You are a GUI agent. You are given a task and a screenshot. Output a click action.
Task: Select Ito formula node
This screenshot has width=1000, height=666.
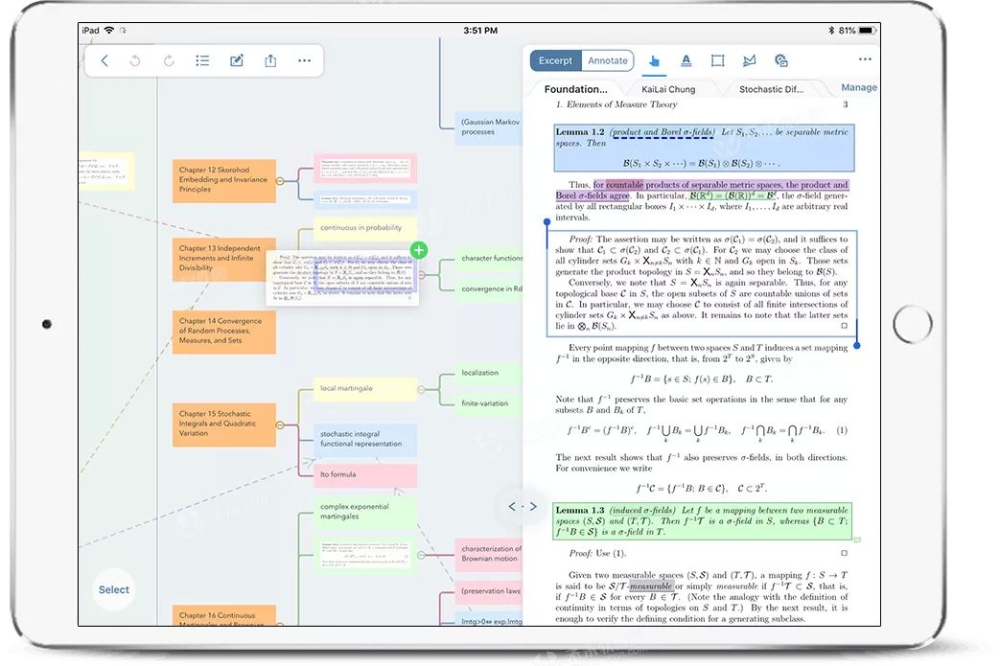click(365, 475)
